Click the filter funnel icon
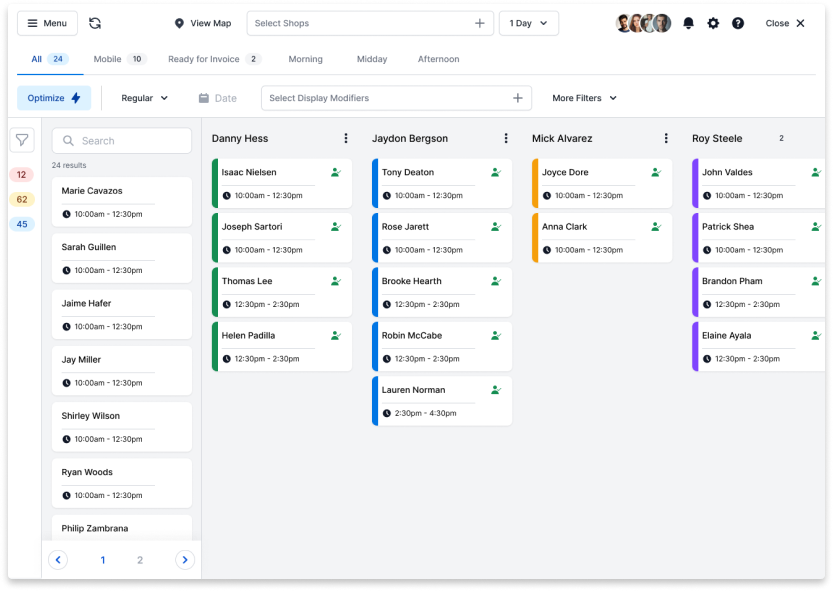 22,141
